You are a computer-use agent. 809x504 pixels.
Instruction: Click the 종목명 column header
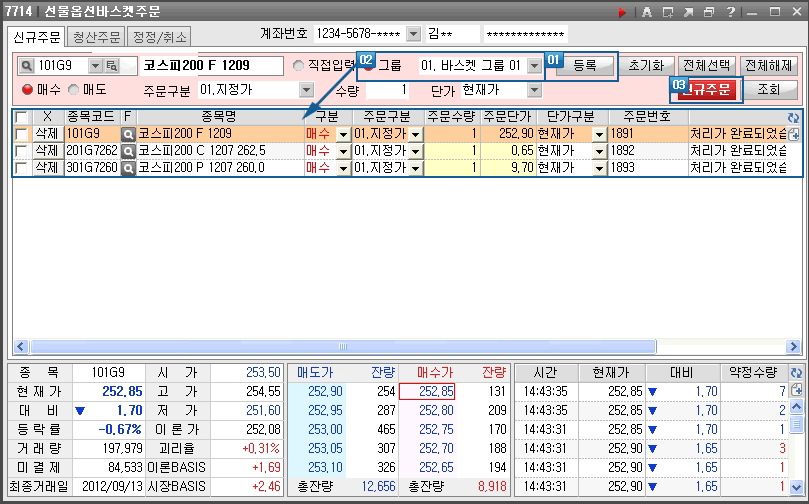pyautogui.click(x=219, y=117)
